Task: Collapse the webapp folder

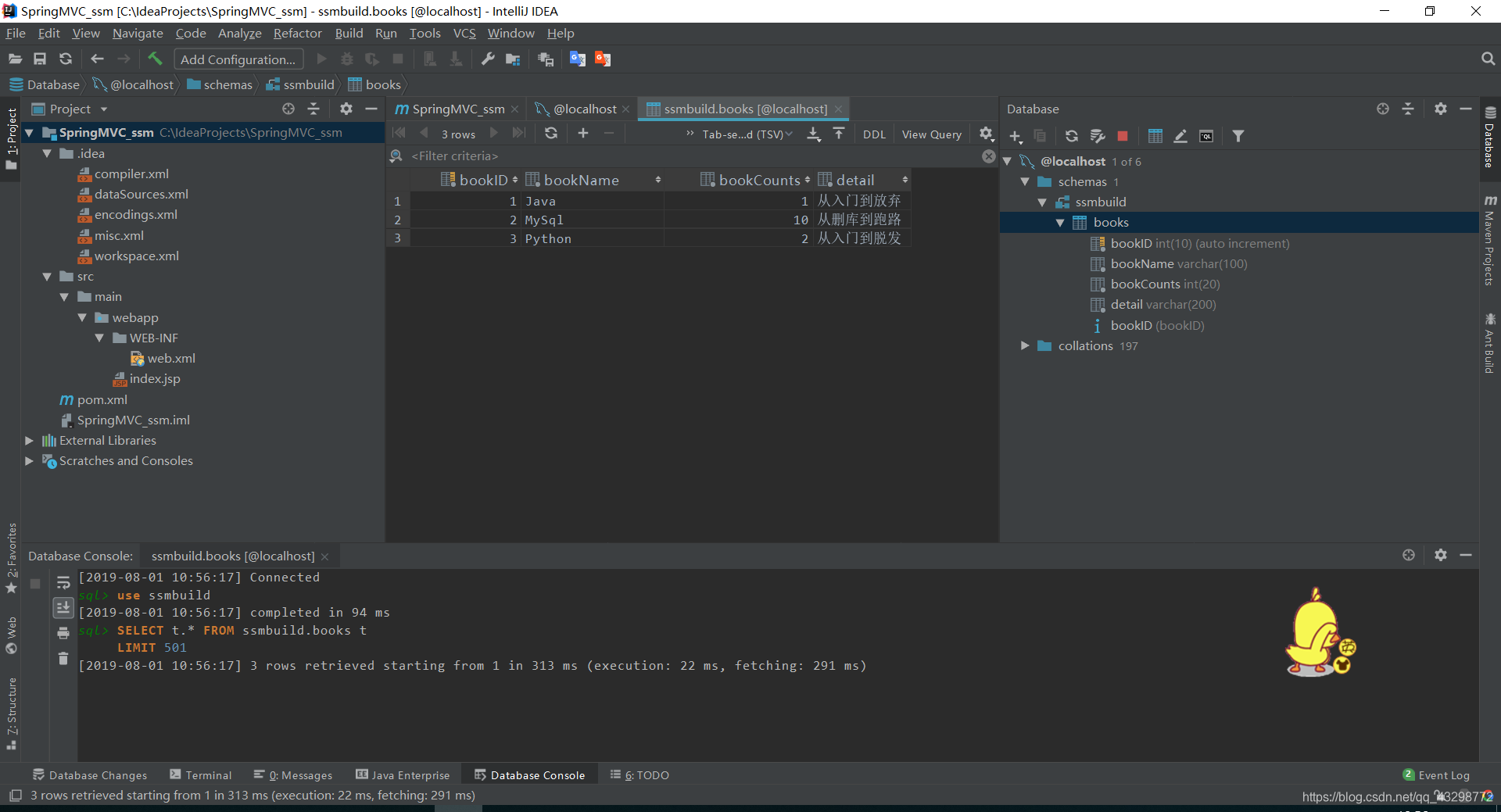Action: (82, 317)
